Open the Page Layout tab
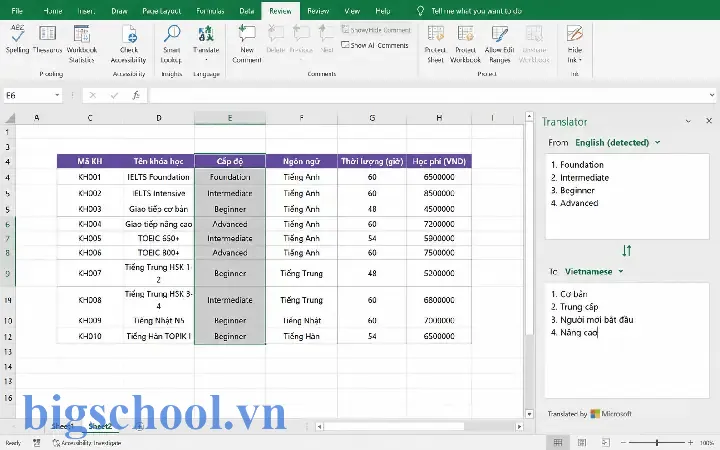Viewport: 720px width, 450px height. pos(162,11)
